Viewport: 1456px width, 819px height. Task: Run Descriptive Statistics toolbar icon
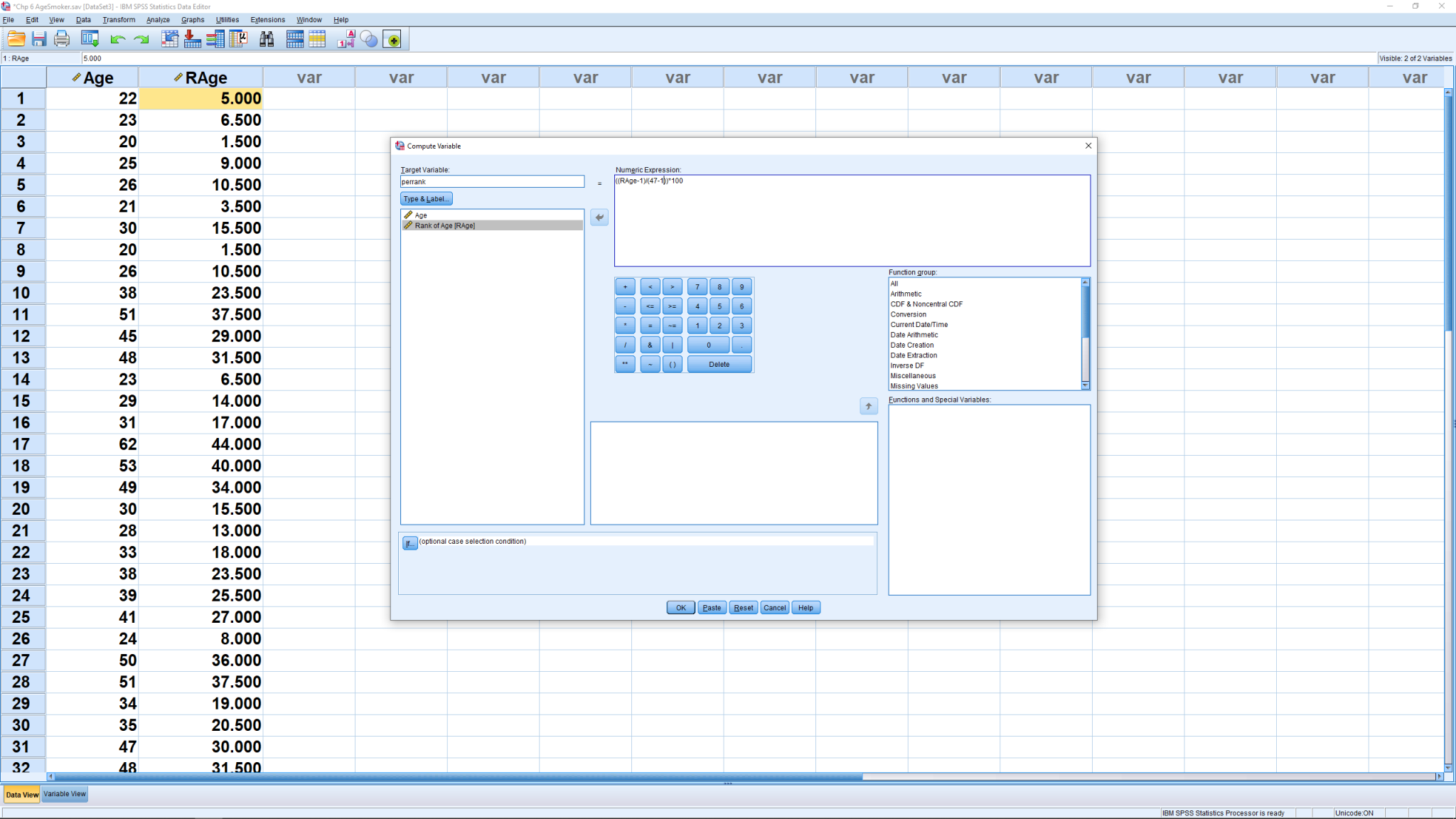[x=238, y=39]
